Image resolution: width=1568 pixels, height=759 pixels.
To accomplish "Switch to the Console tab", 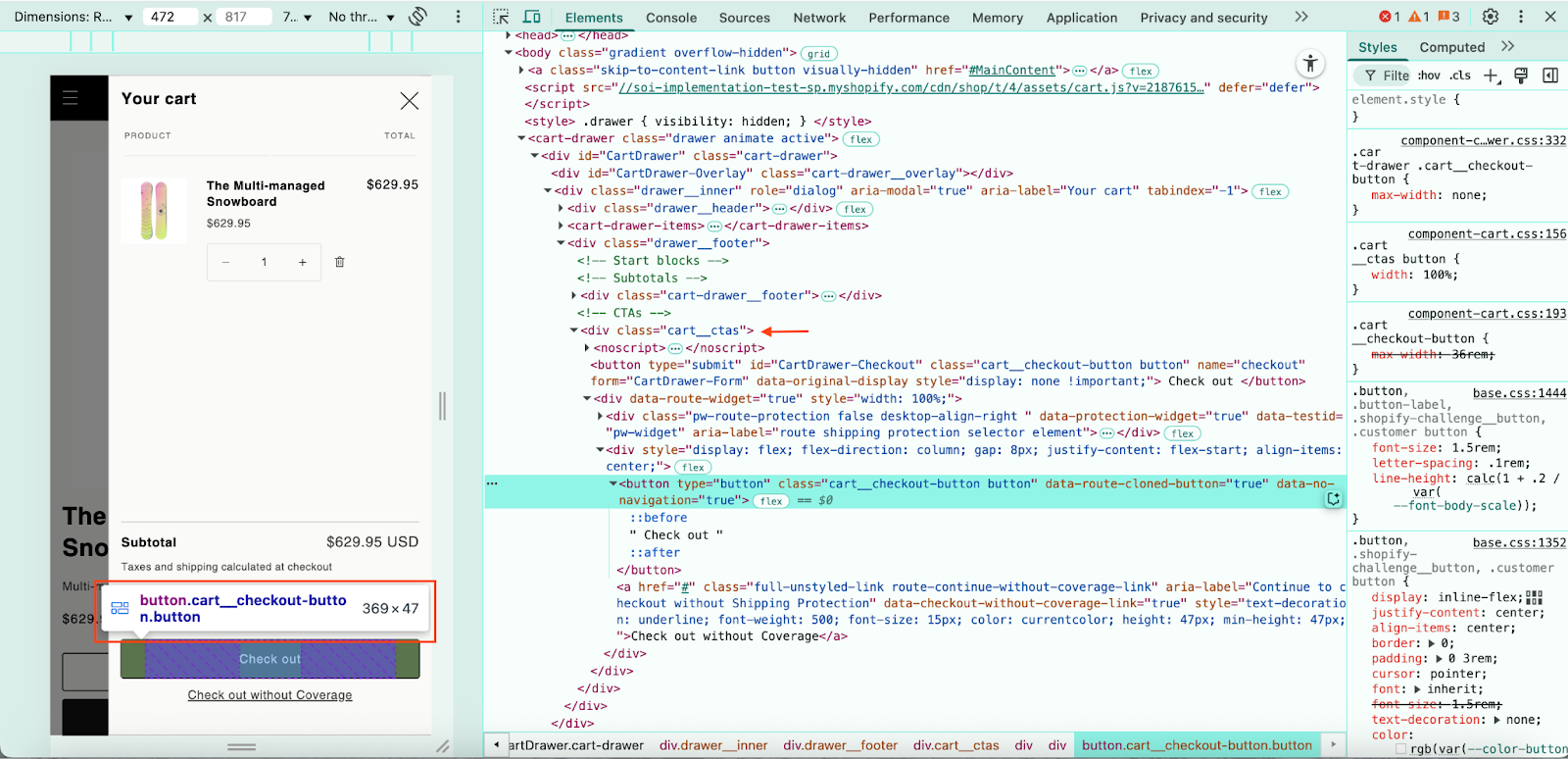I will [671, 18].
